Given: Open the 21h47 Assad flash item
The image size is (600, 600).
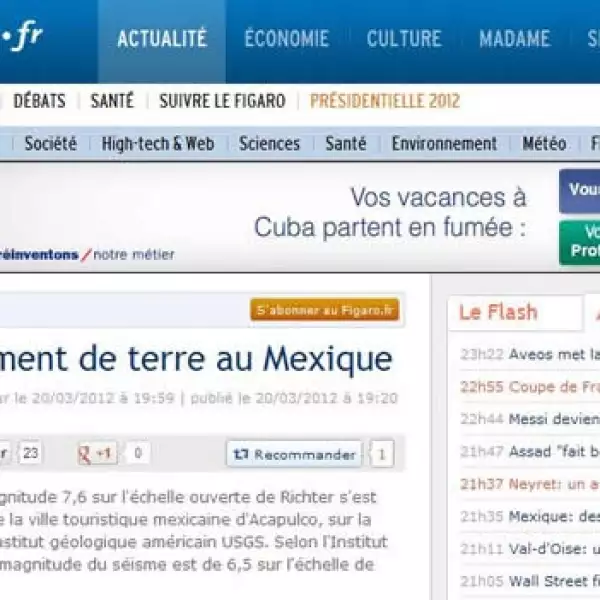Looking at the screenshot, I should click(x=530, y=452).
